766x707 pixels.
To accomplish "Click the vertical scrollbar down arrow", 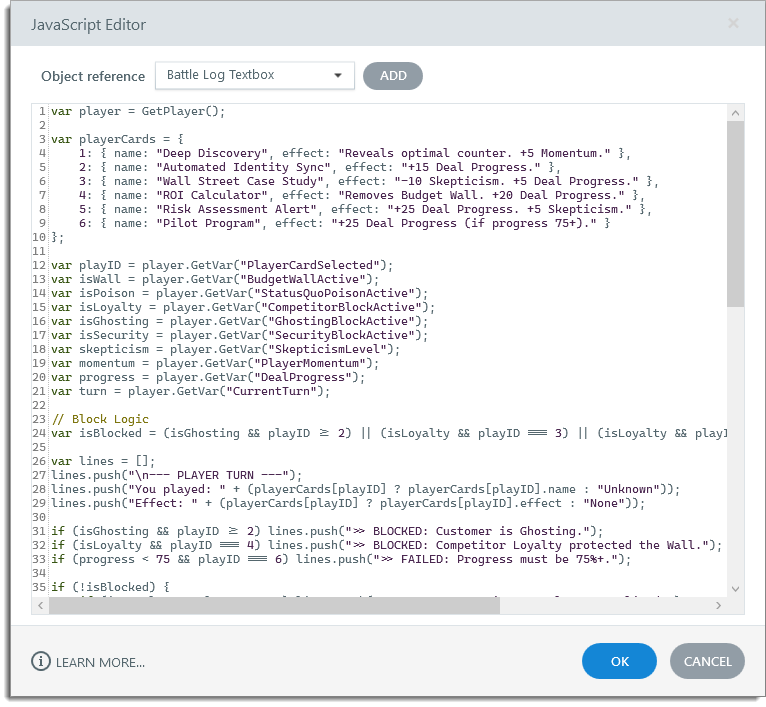I will click(735, 589).
